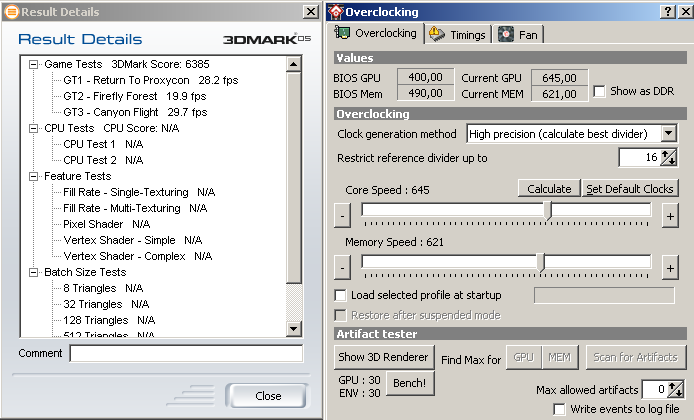Decrease Memory Speed with minus button
This screenshot has height=420, width=694.
[x=342, y=268]
